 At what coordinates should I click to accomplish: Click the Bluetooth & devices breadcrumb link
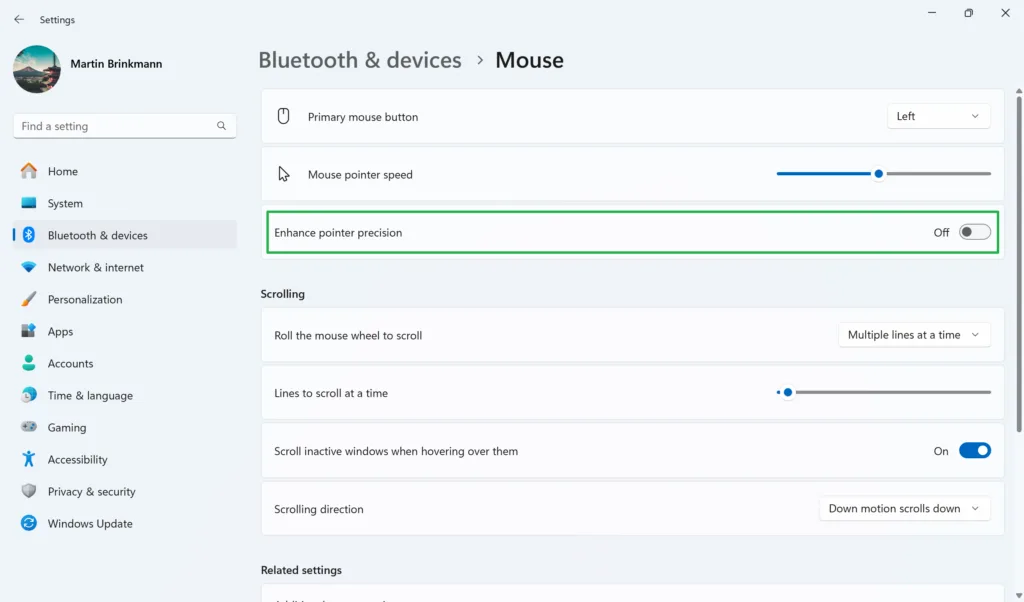(x=360, y=60)
